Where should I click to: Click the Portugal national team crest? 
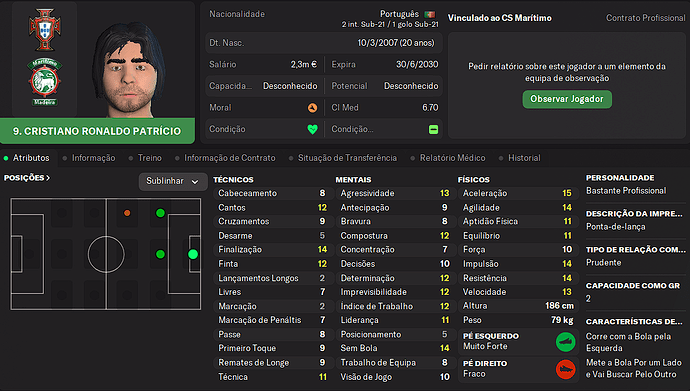[x=44, y=29]
